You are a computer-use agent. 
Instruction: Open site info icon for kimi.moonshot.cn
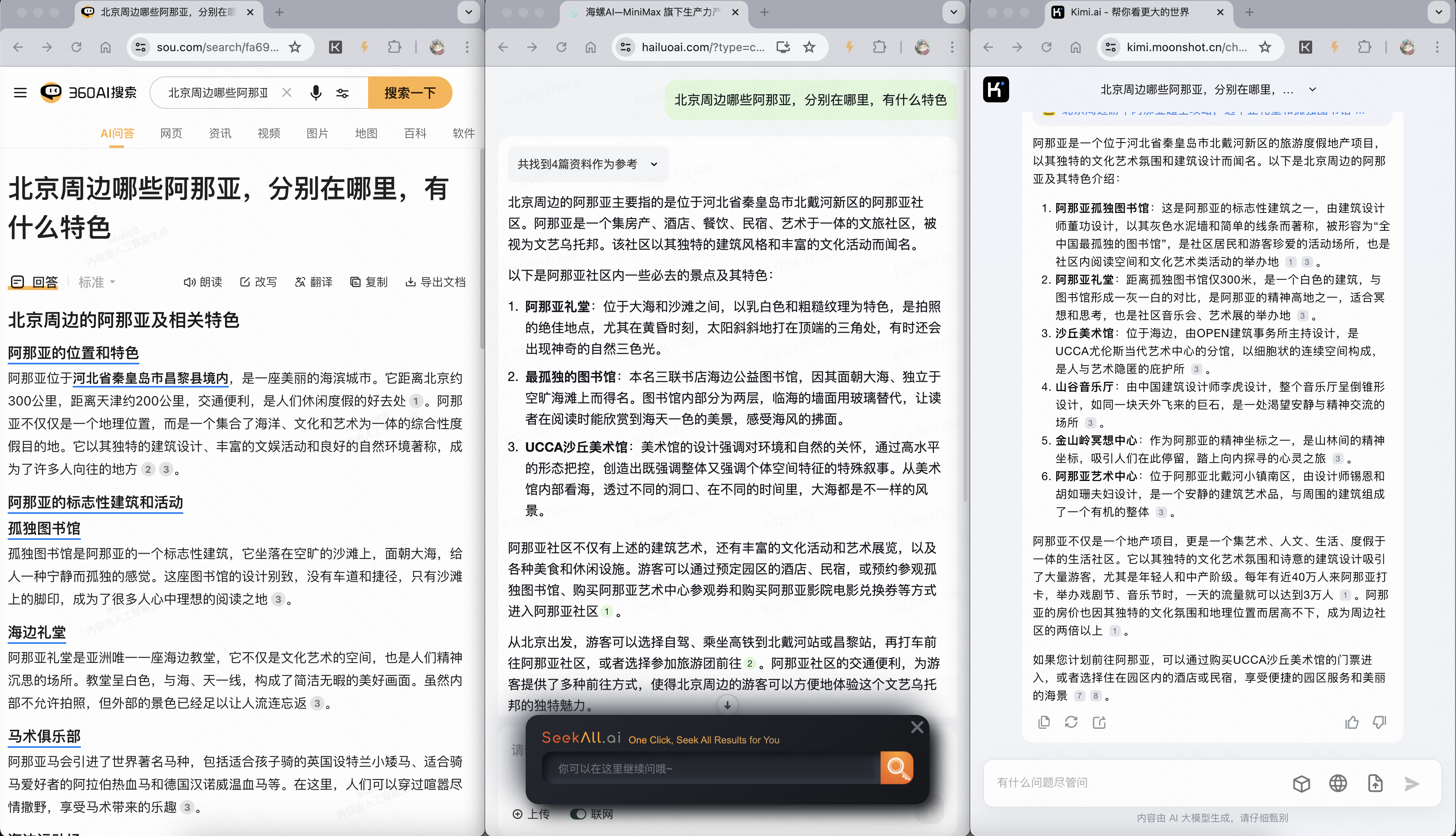pos(1110,47)
